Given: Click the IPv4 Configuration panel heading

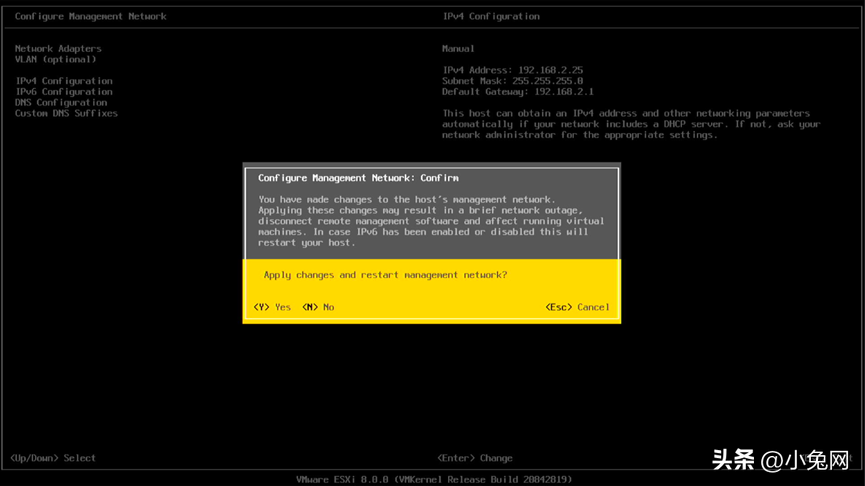Looking at the screenshot, I should click(491, 17).
